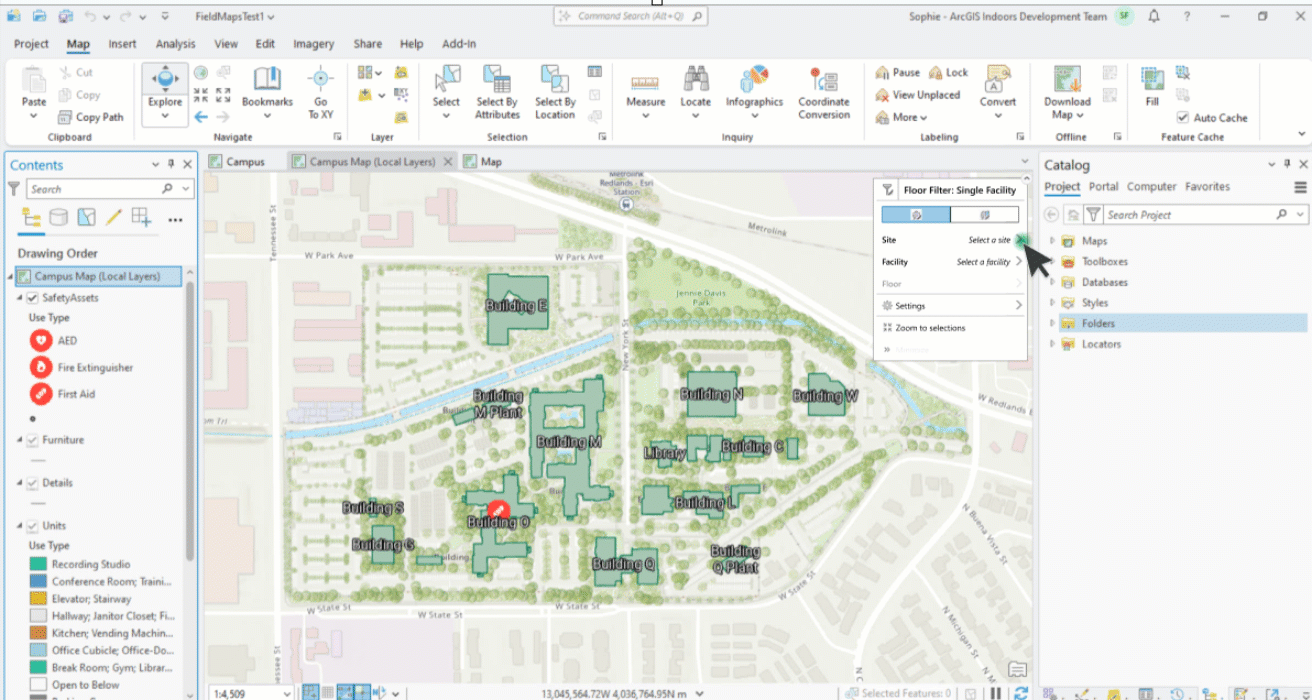The width and height of the screenshot is (1312, 700).
Task: Switch to List By Selection view
Action: point(87,217)
